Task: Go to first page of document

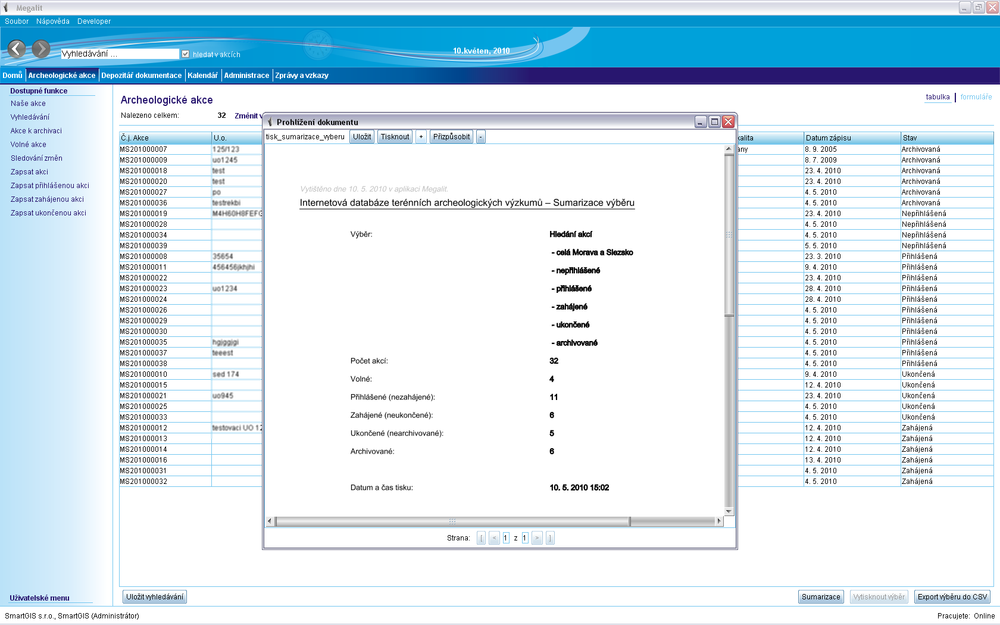Action: 481,538
